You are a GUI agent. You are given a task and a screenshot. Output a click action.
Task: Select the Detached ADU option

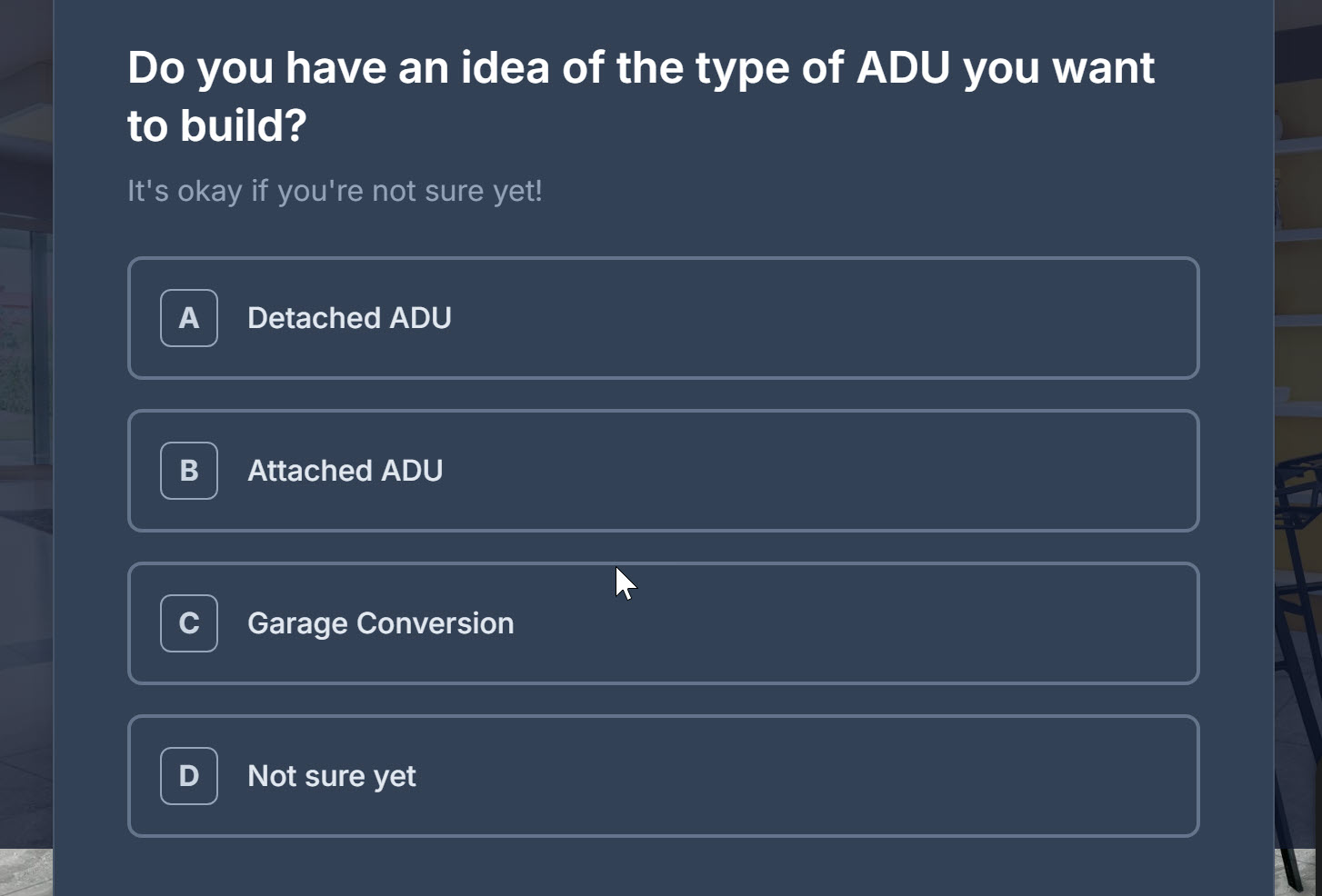tap(663, 318)
